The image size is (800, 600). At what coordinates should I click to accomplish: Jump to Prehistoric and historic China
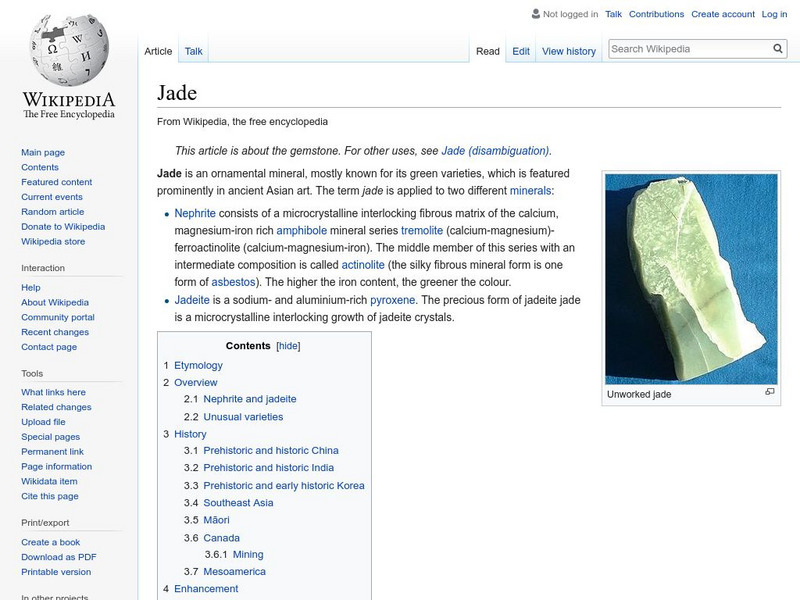270,451
